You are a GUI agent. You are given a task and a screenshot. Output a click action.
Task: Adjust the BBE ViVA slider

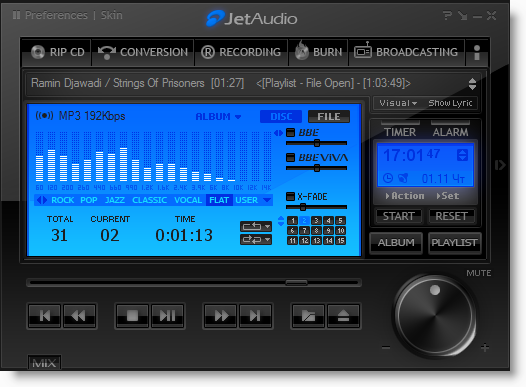pyautogui.click(x=317, y=168)
